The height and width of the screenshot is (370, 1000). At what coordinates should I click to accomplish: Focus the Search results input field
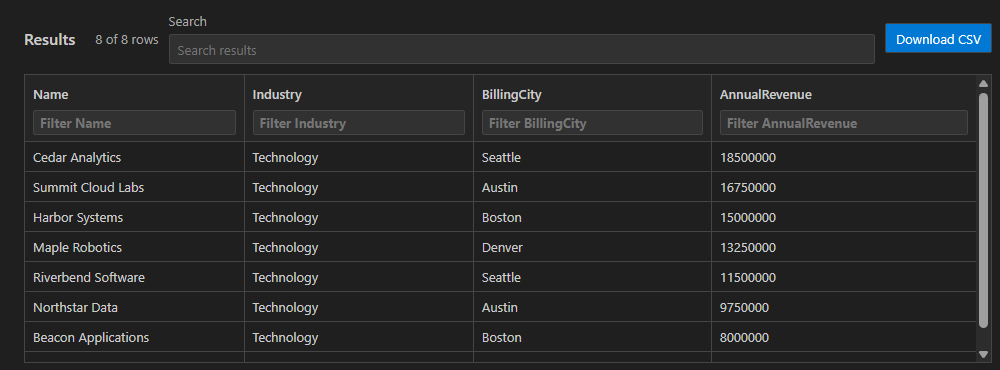(521, 49)
